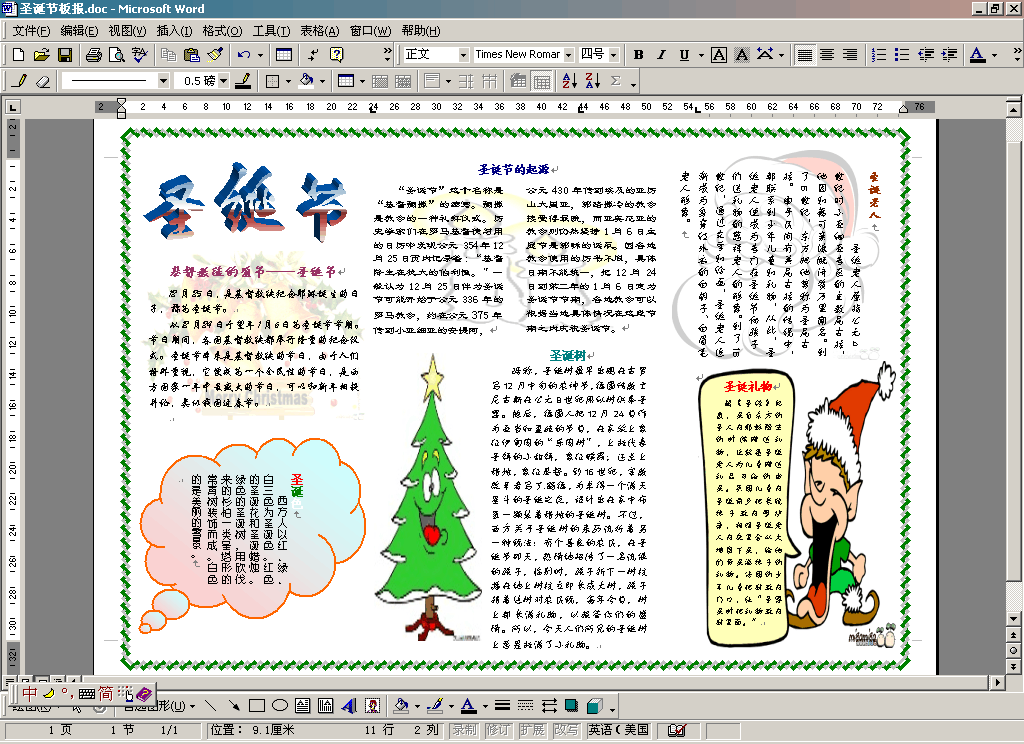Expand the Times New Roman font list
1024x744 pixels.
[x=569, y=54]
